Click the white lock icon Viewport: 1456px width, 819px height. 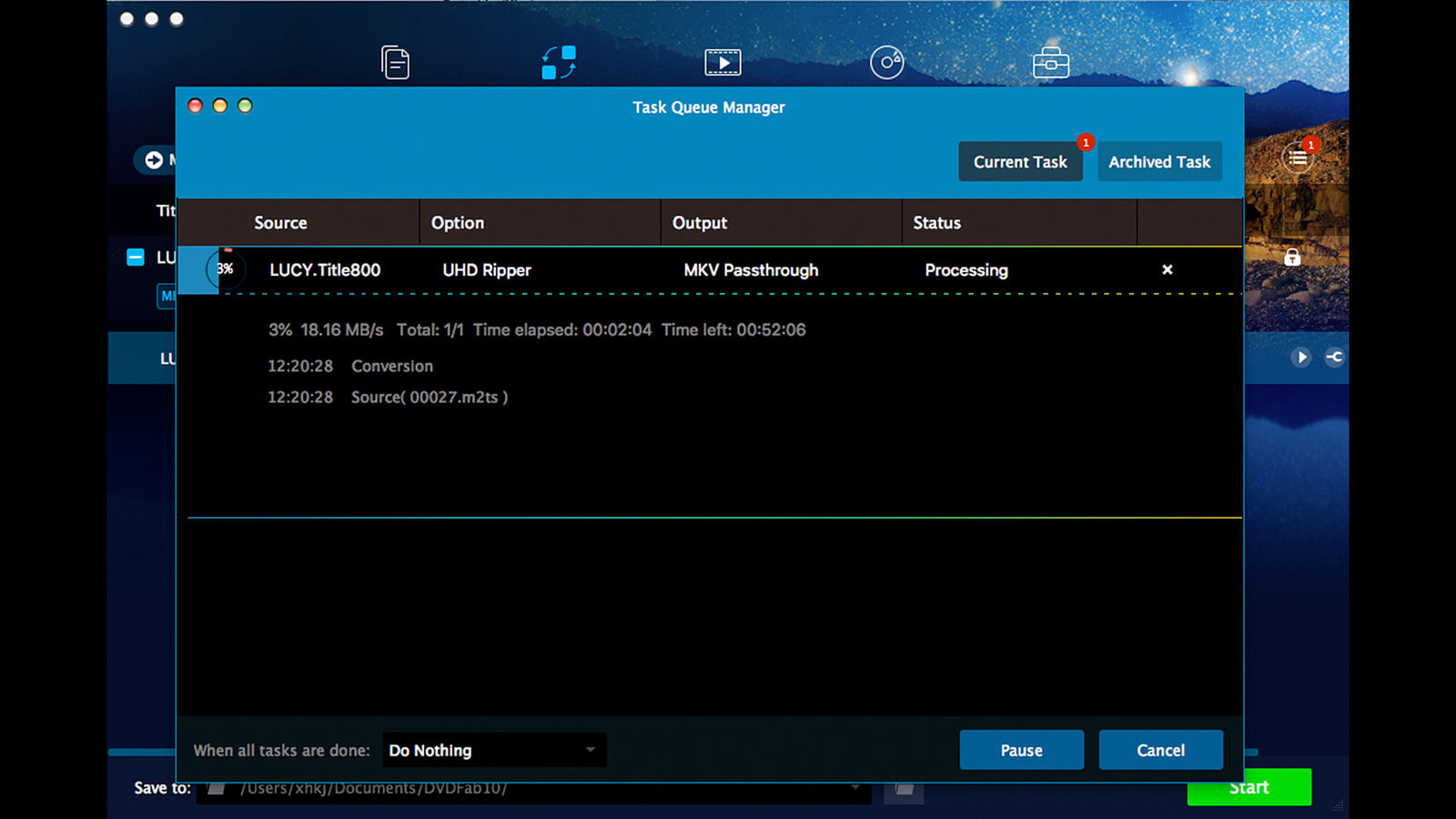point(1291,258)
